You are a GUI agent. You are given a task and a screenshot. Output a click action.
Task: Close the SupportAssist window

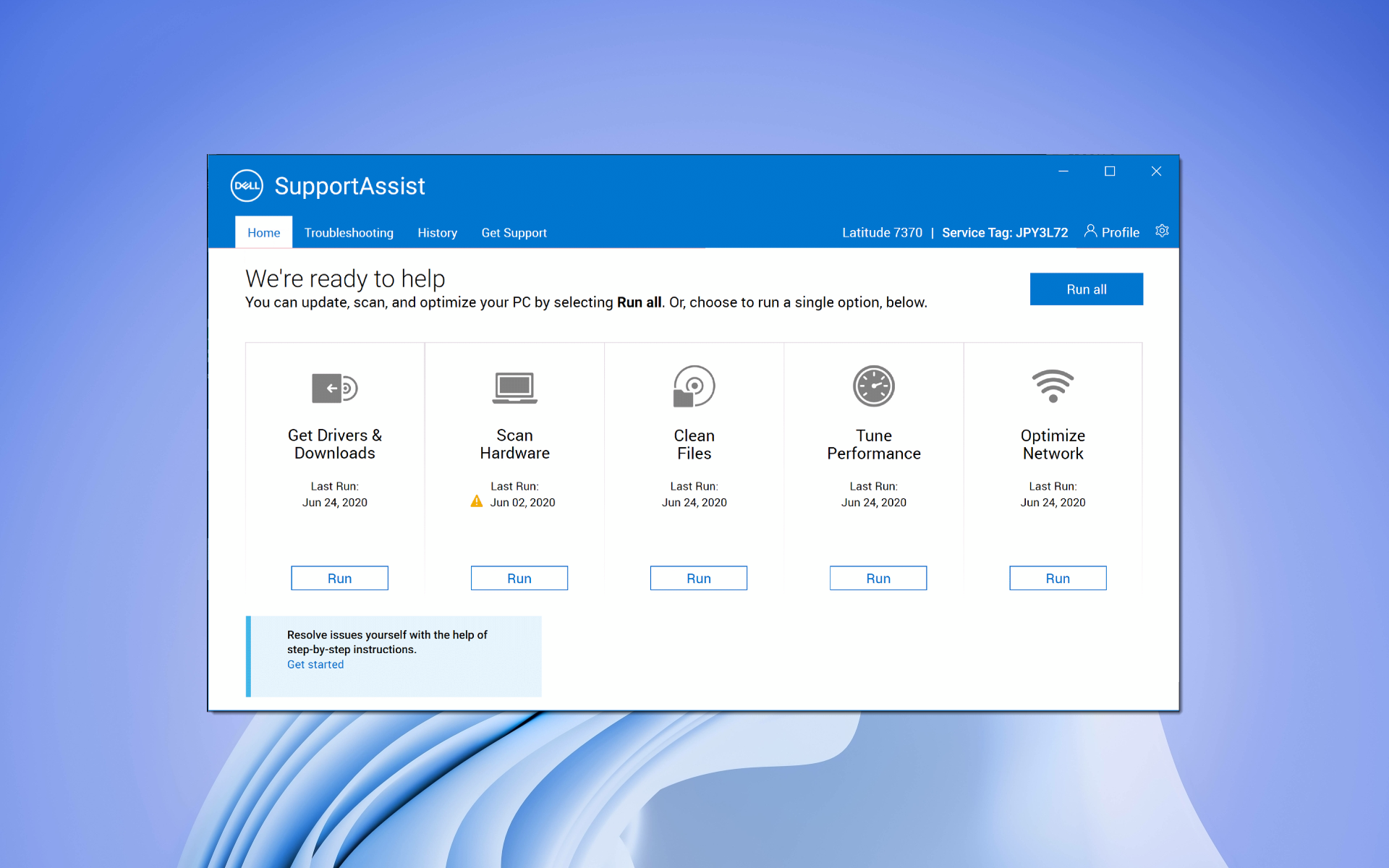[1156, 171]
